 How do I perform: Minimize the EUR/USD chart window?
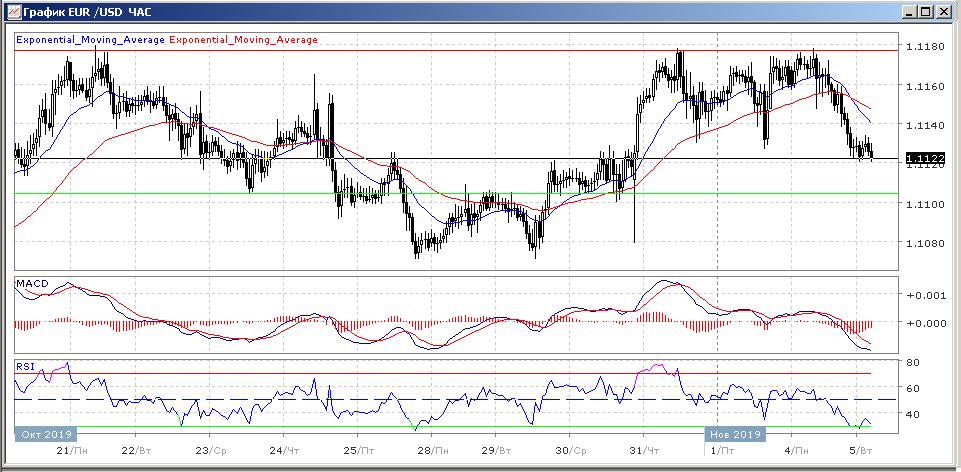pos(911,12)
